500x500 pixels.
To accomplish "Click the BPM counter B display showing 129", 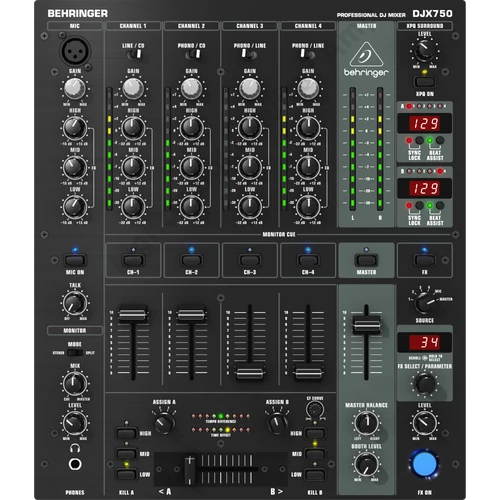I will click(424, 188).
